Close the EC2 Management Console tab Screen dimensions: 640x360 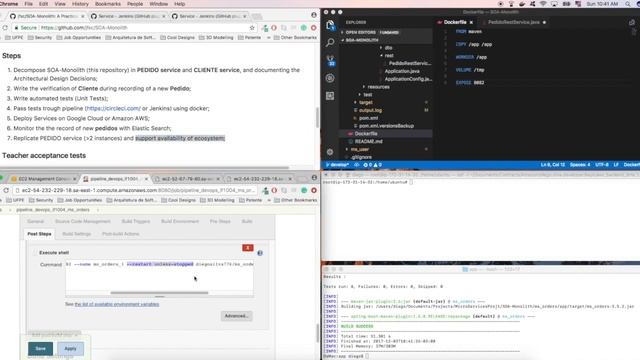point(74,179)
